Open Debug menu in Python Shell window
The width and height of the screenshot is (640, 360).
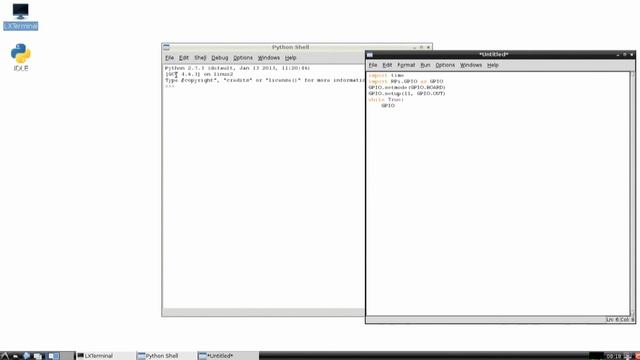point(220,58)
